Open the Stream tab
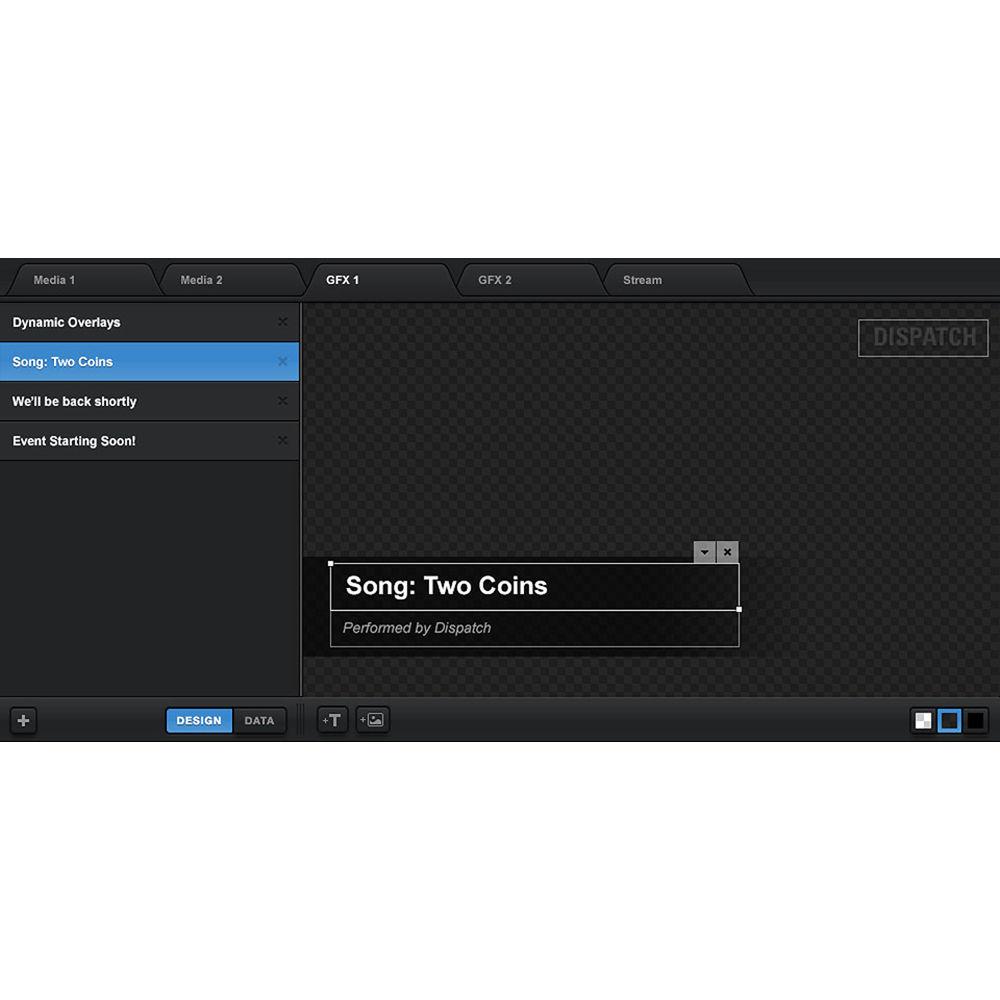 pos(641,279)
